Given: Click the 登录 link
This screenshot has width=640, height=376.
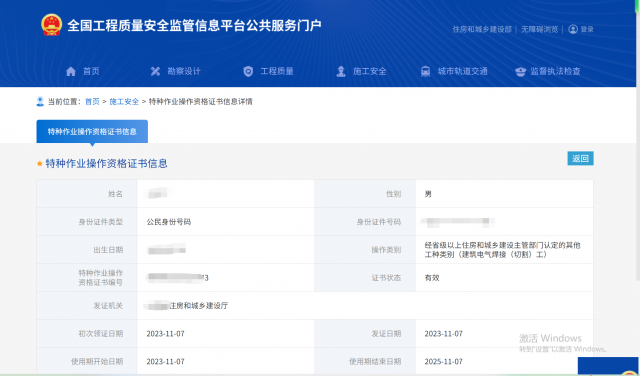Looking at the screenshot, I should (x=587, y=29).
